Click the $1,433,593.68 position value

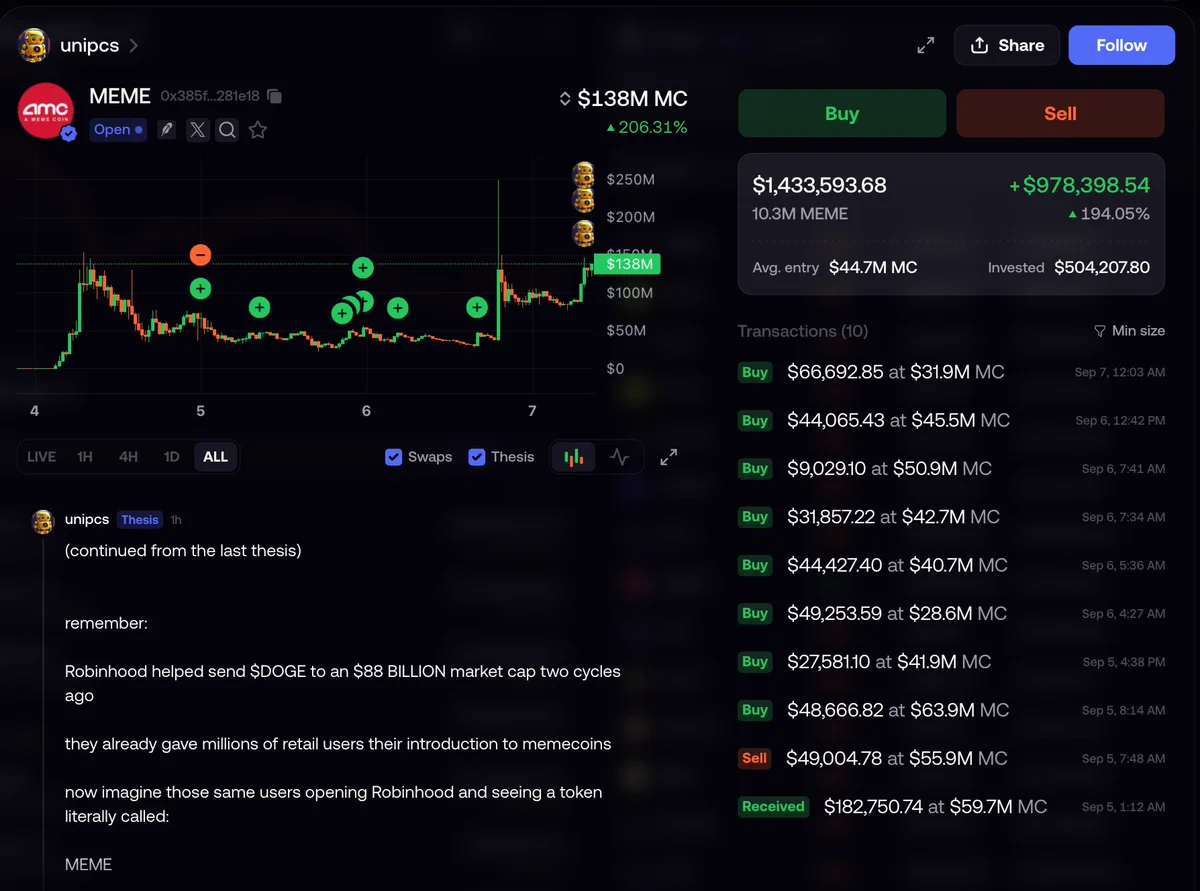tap(819, 185)
